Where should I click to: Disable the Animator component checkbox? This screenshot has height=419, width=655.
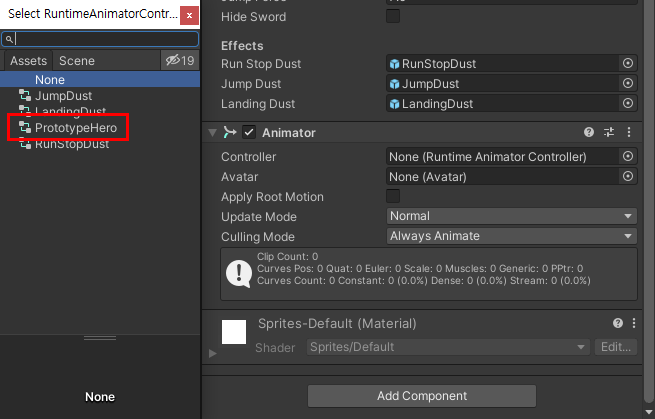point(249,132)
